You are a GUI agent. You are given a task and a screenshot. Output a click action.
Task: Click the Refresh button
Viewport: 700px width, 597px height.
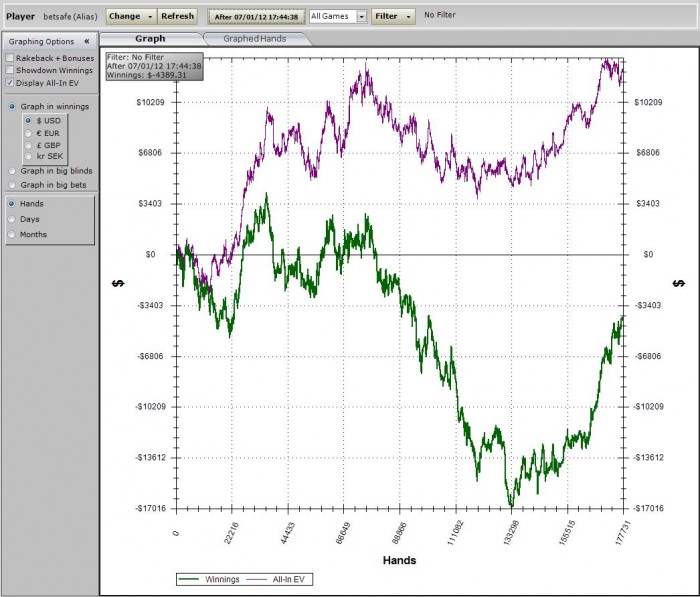[x=177, y=17]
